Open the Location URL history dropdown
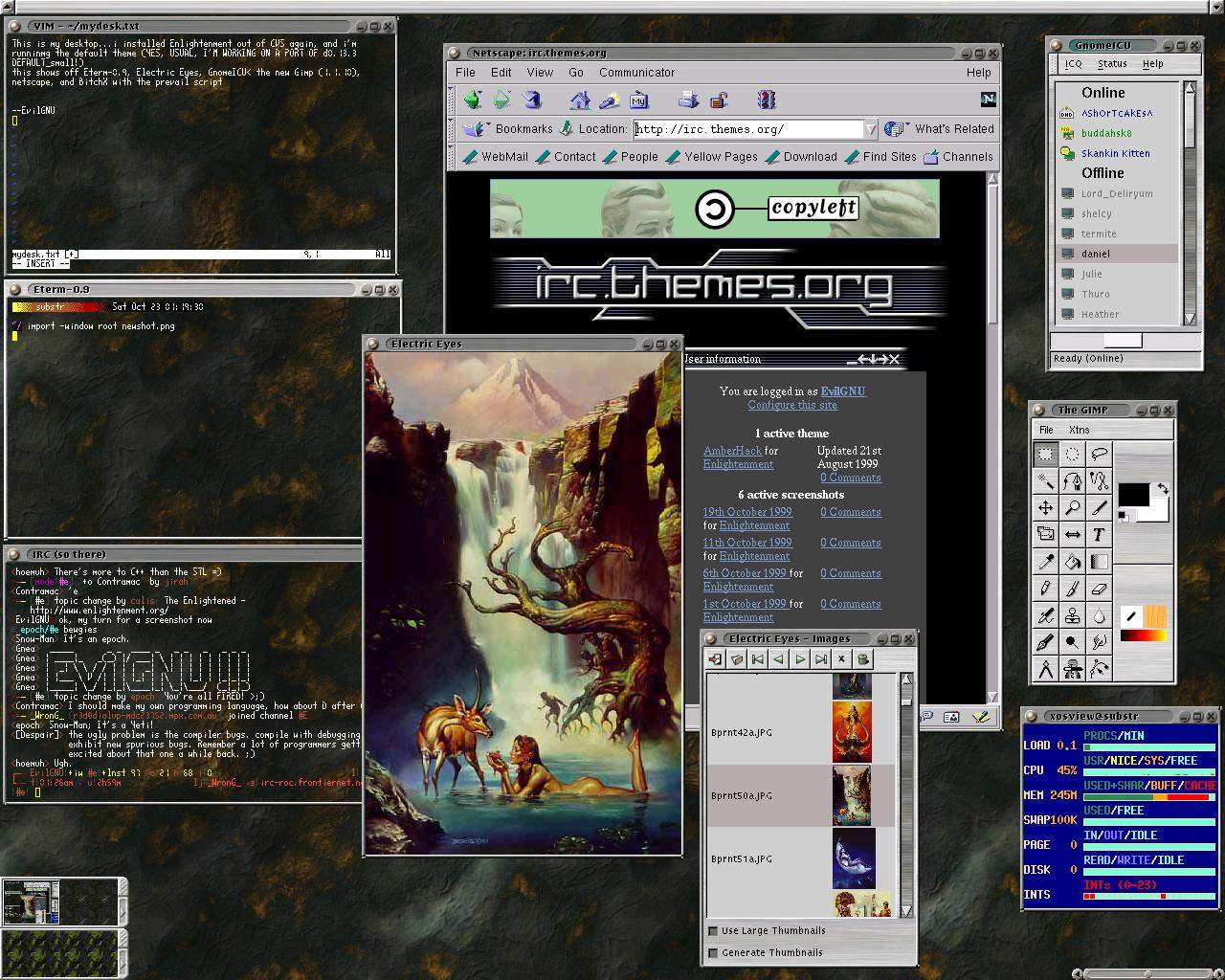Screen dimensions: 1225x980 click(x=870, y=129)
